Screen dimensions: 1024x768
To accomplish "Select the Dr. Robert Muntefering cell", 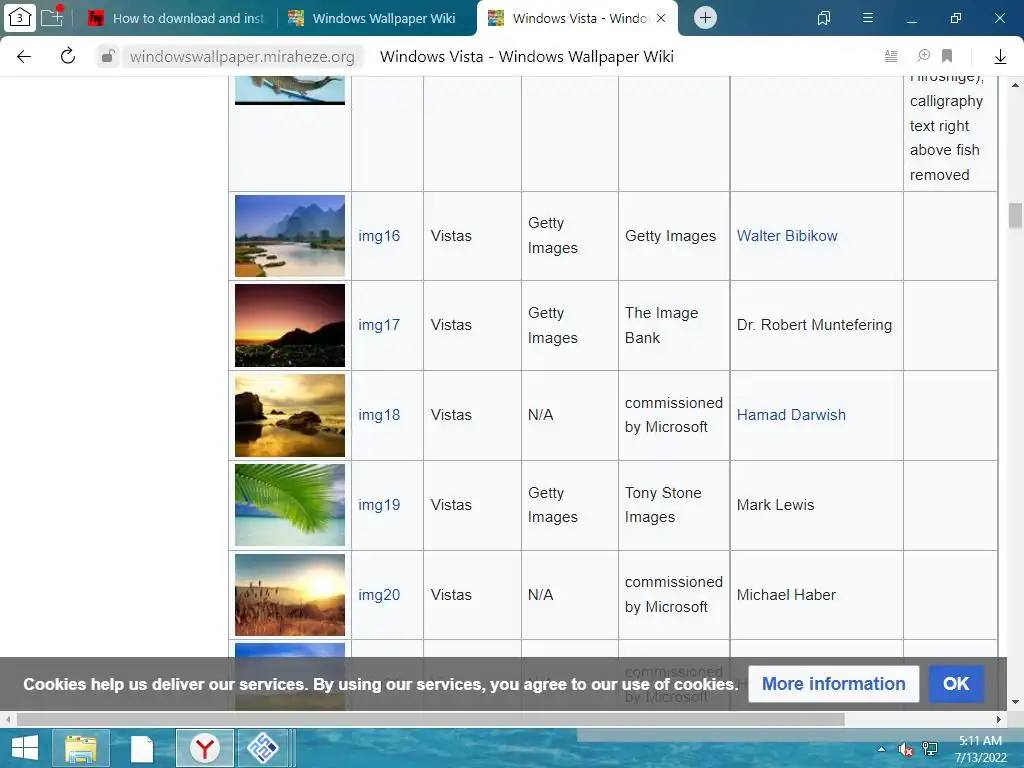I will pos(816,325).
